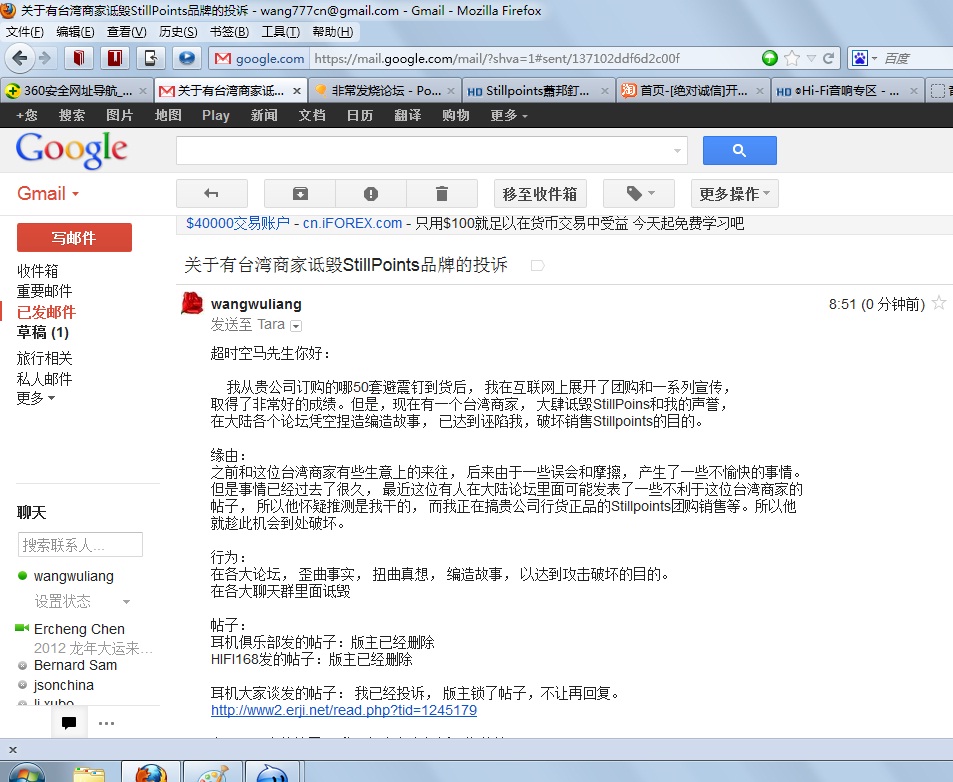
Task: Switch to the 非常发烧论坛 tab
Action: [x=385, y=91]
